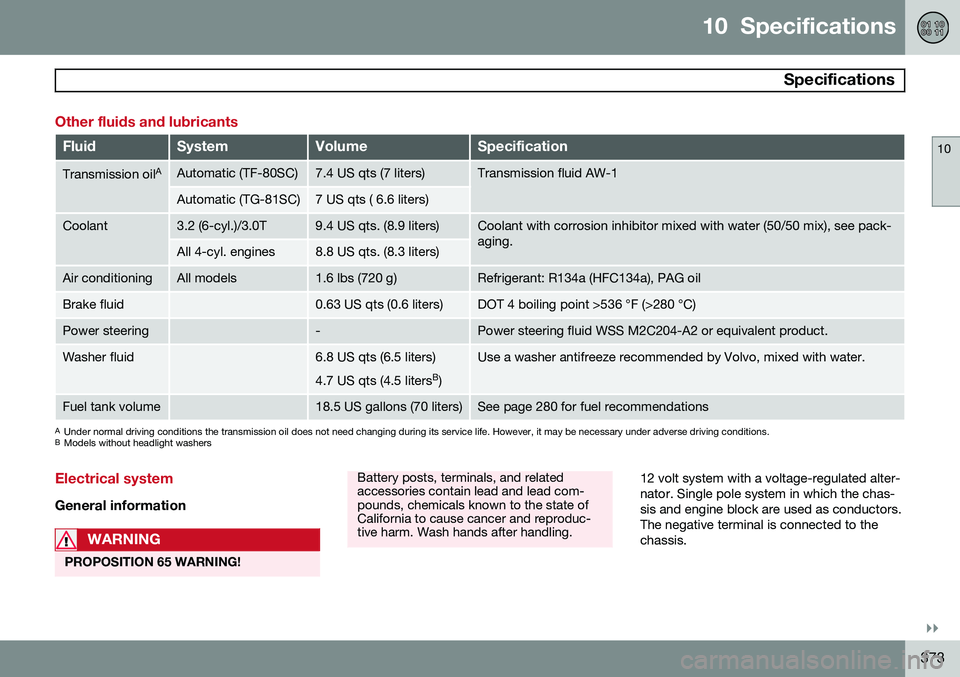This screenshot has height=677, width=960.
Task: Click the "PROPOSITION 65 WARNING!" text
Action: tap(152, 562)
